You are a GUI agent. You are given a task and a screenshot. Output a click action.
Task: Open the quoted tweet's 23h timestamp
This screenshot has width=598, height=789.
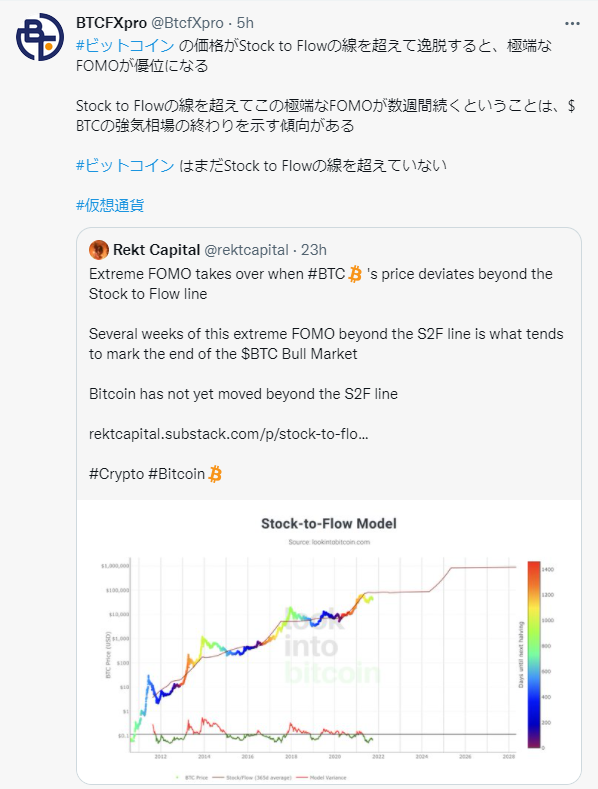coord(314,250)
